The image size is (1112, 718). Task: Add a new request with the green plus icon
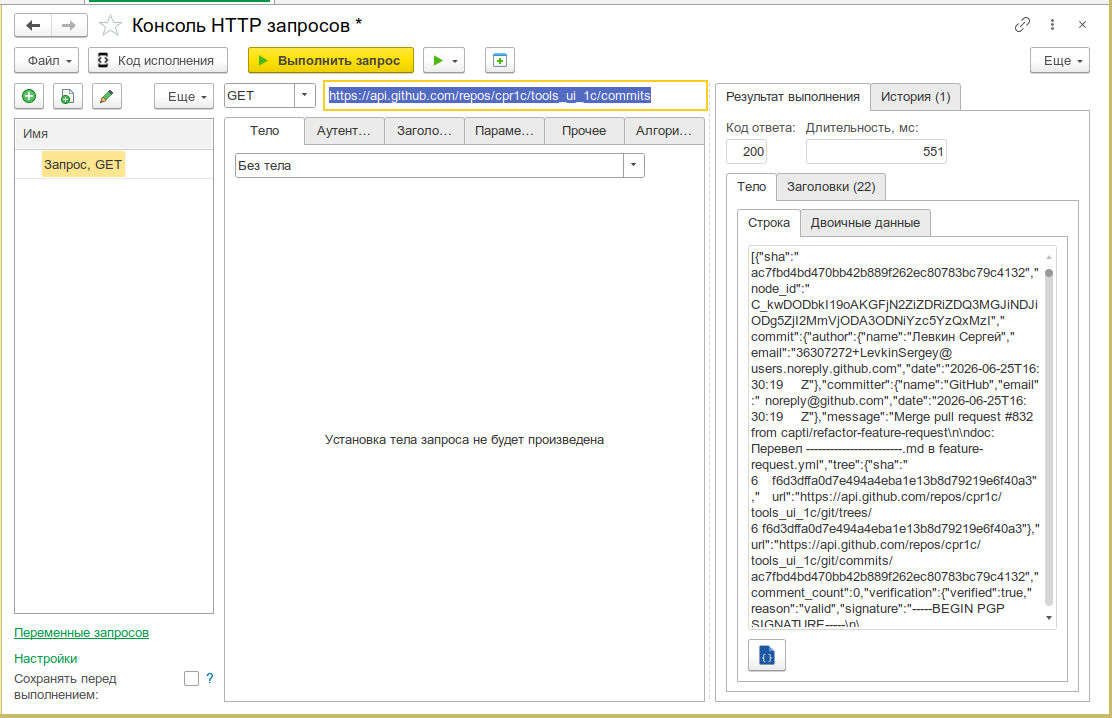click(x=29, y=96)
